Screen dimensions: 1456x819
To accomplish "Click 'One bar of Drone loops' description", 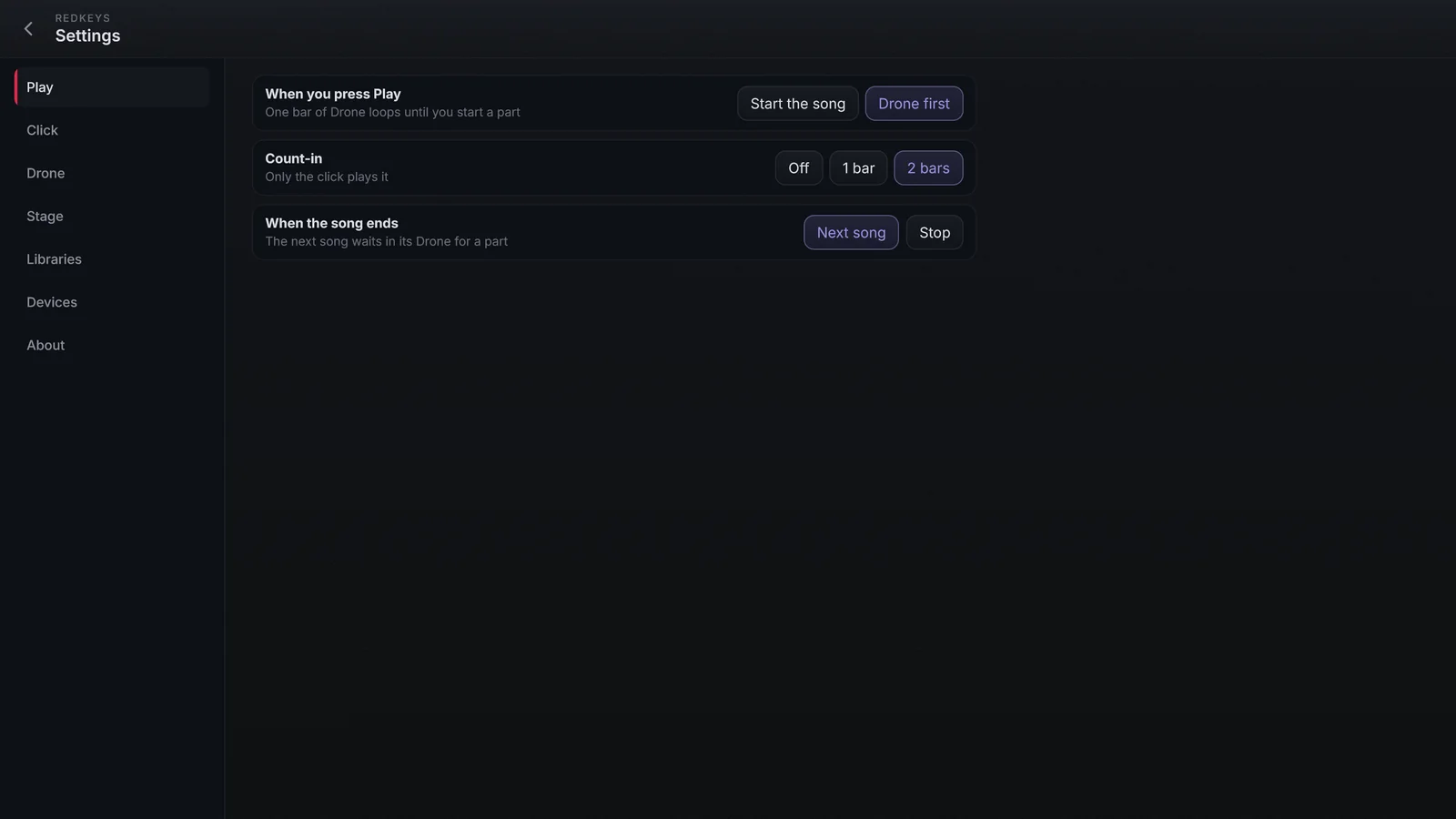I will 392,112.
